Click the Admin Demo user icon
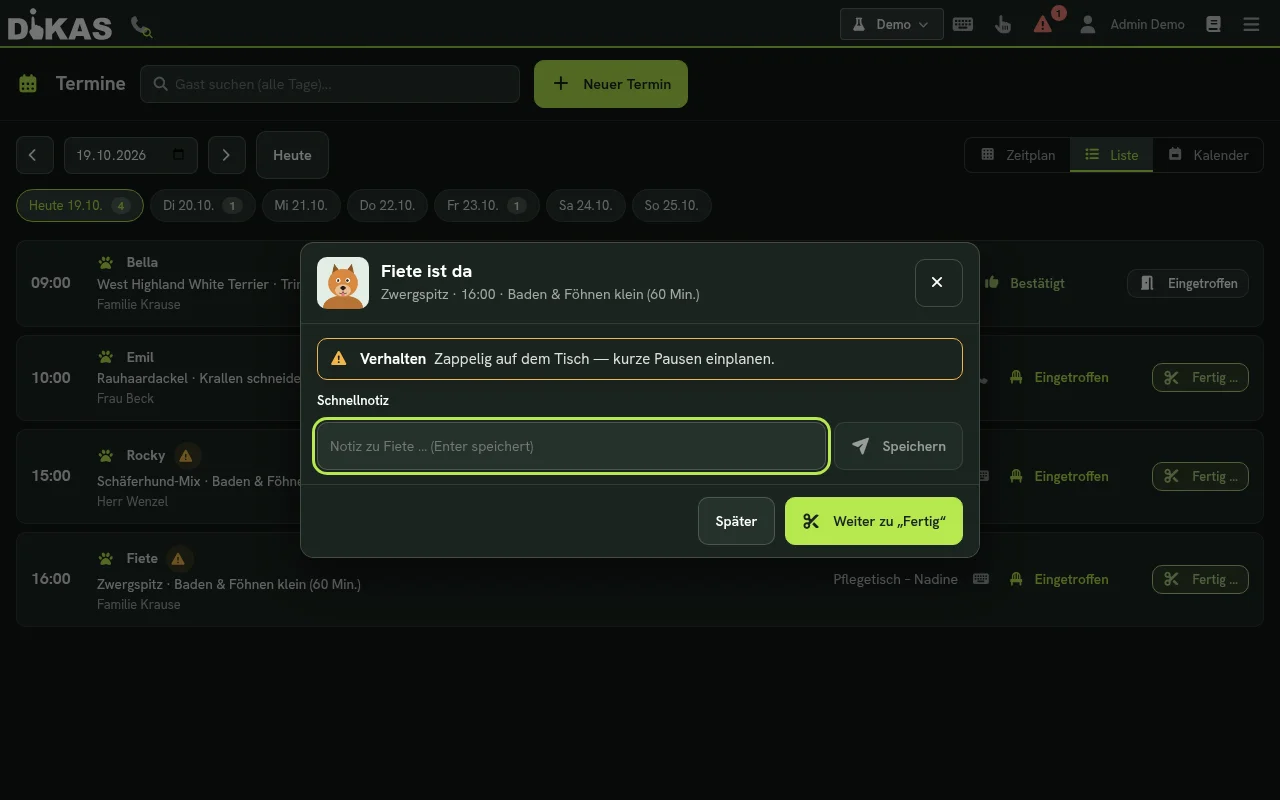 click(x=1088, y=24)
